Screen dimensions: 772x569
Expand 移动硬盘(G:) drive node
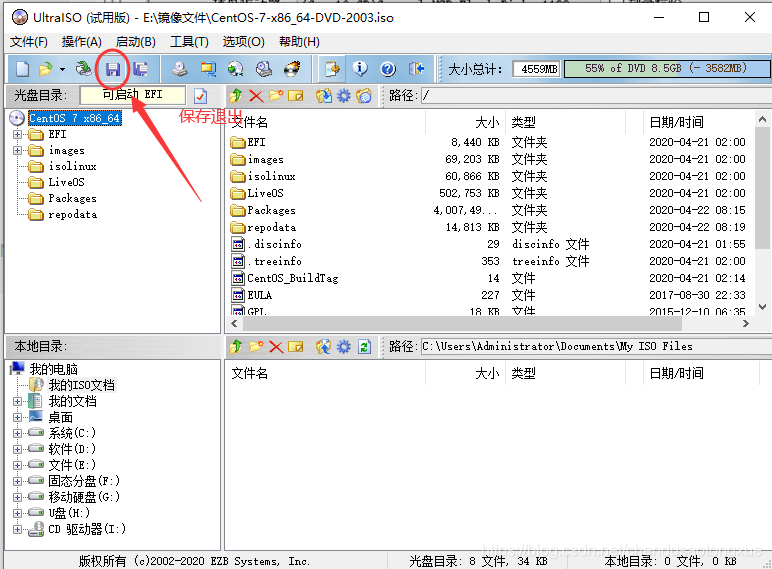point(17,498)
